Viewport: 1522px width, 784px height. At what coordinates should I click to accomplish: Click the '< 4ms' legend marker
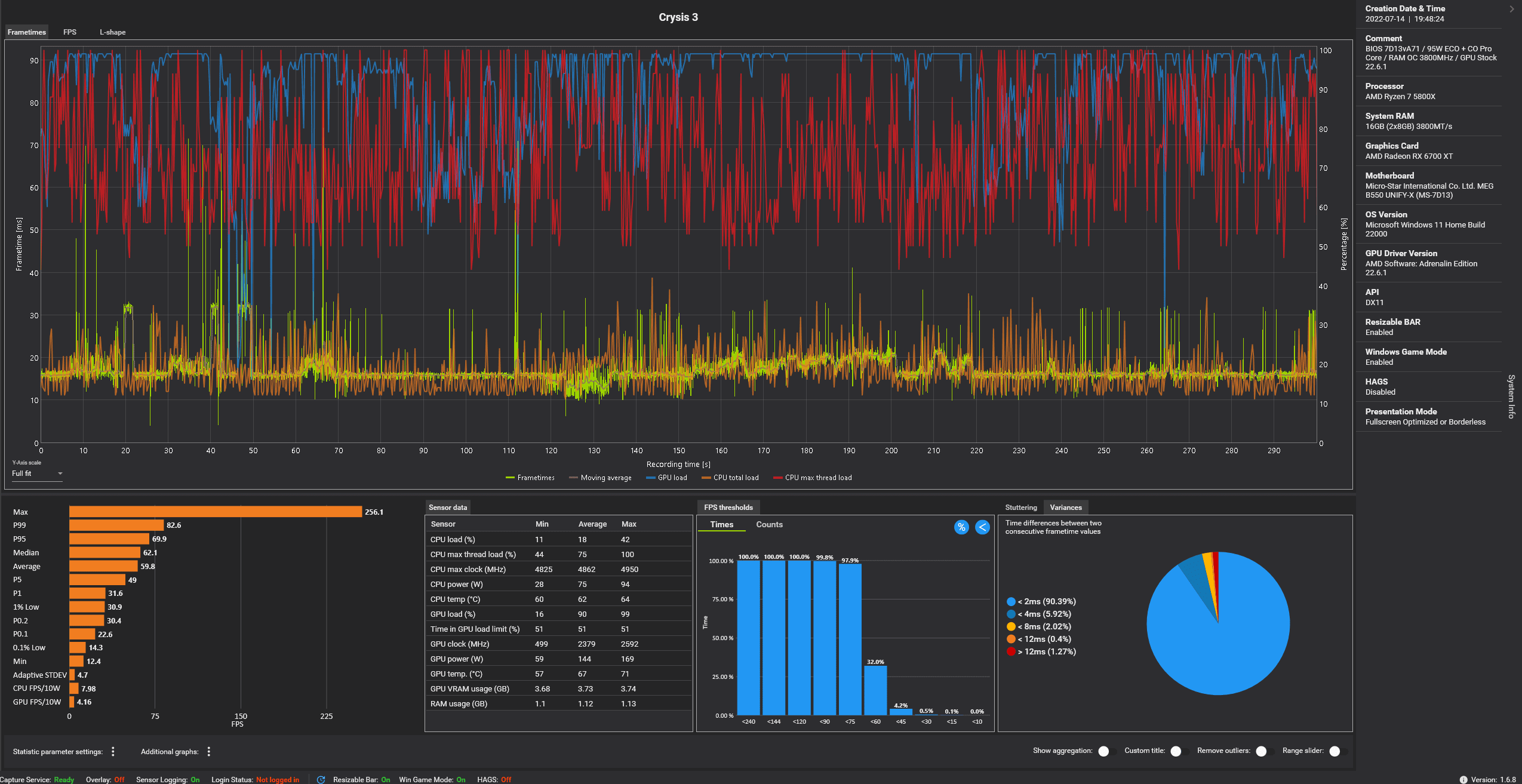1011,614
